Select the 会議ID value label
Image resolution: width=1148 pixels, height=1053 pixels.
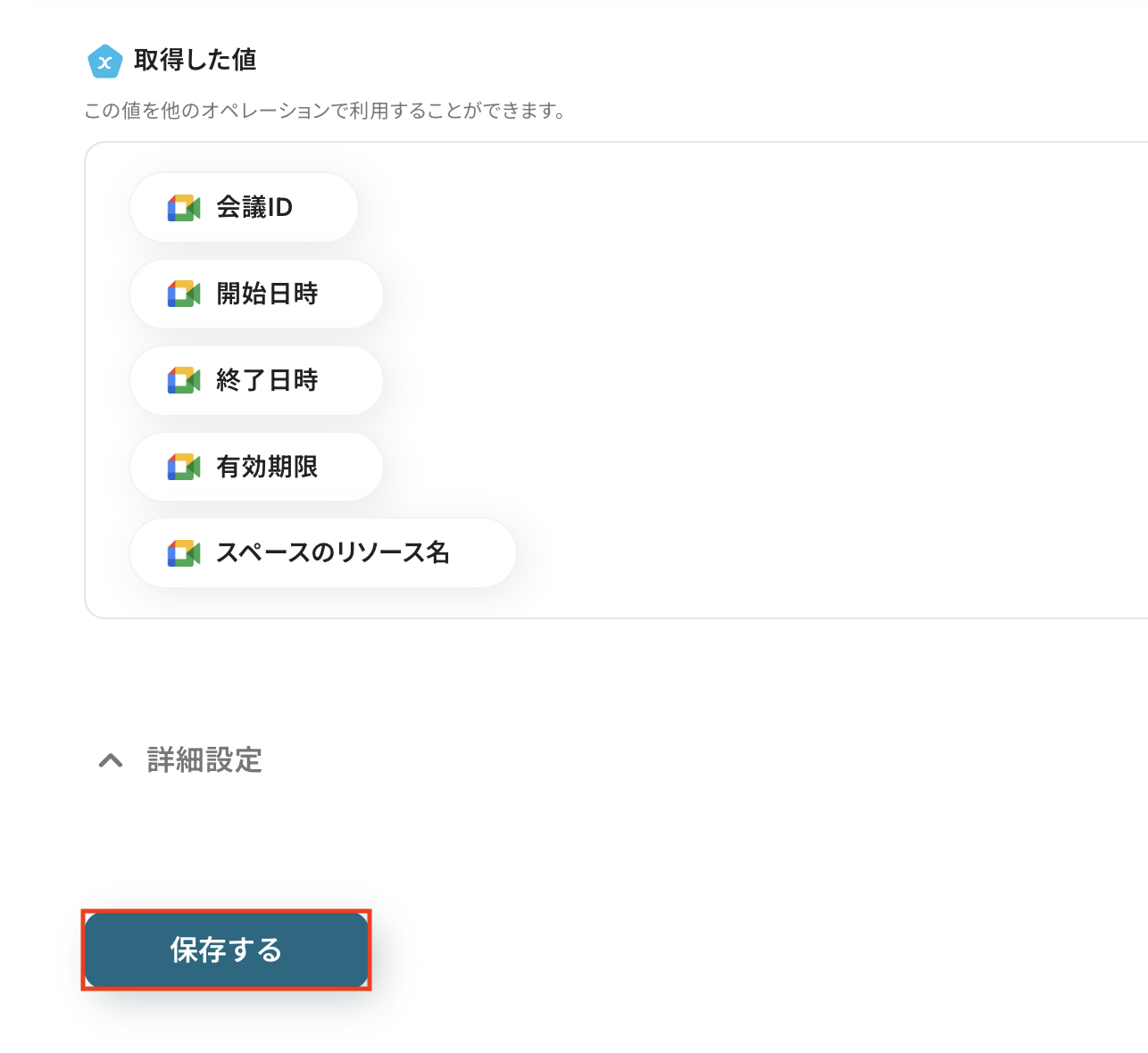254,208
